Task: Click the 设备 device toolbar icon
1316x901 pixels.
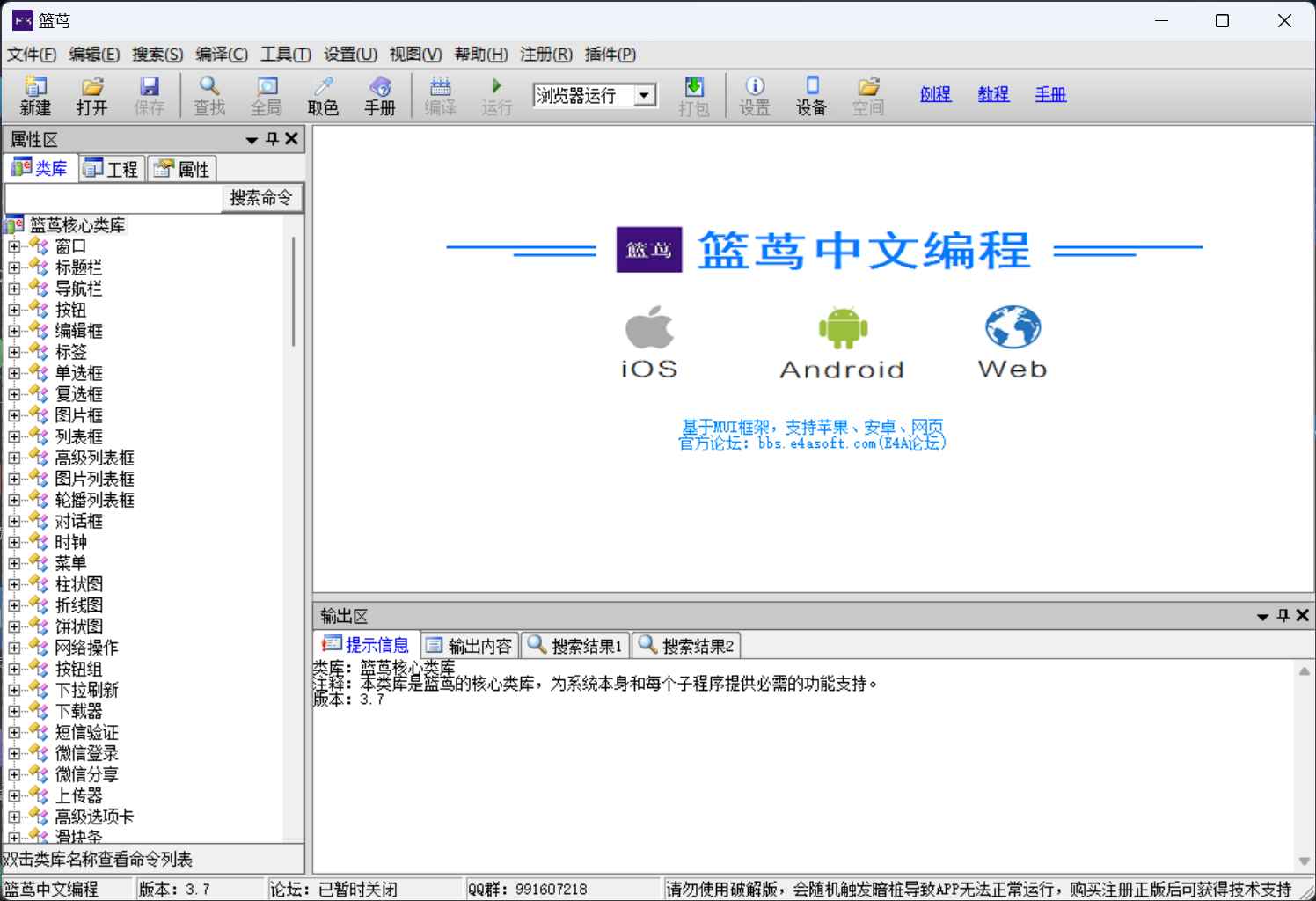Action: (x=811, y=95)
